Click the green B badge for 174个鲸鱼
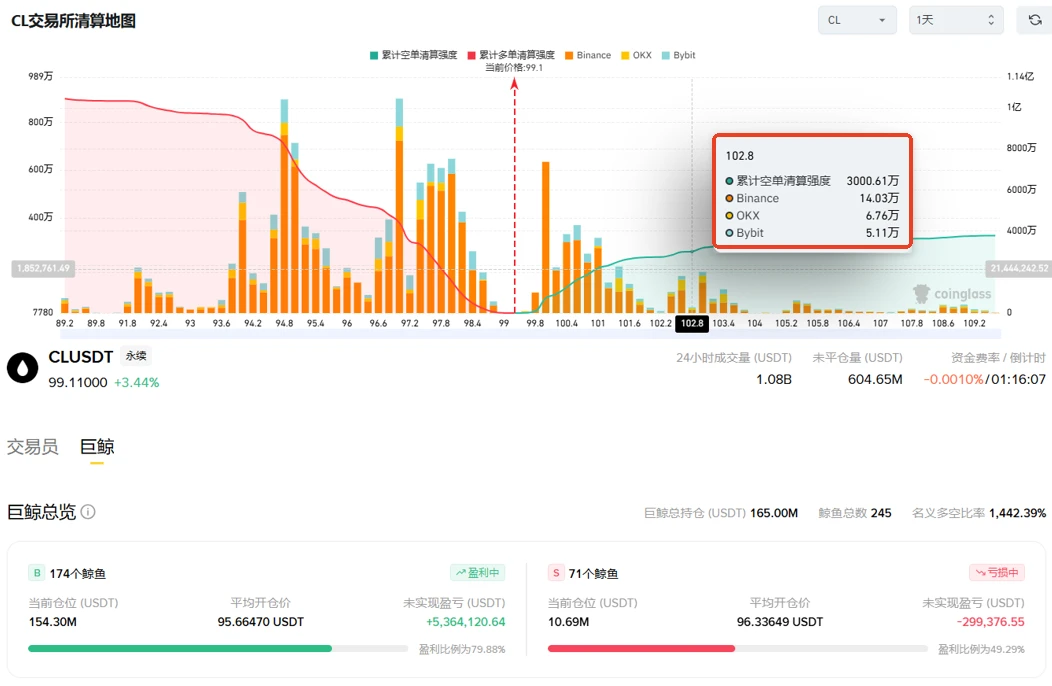 (x=37, y=573)
